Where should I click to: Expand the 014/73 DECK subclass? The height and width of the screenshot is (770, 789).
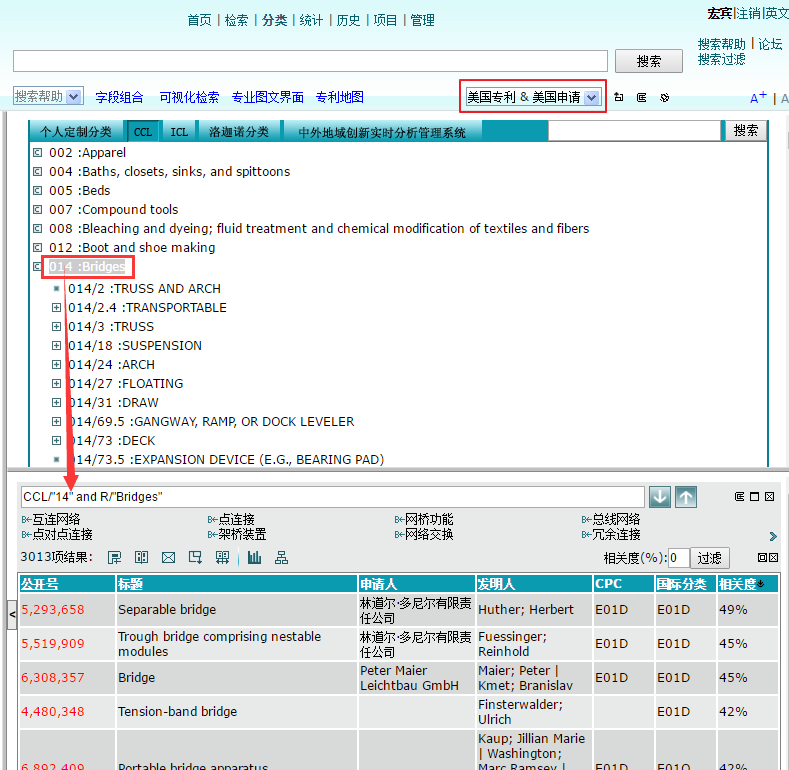coord(57,441)
